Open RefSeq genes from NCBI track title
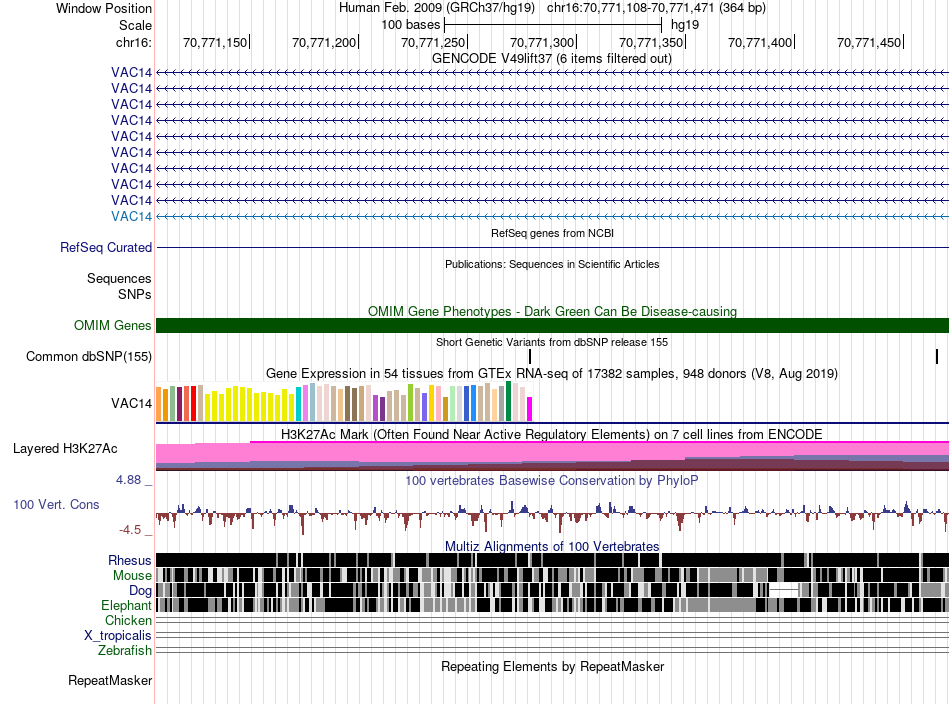The image size is (950, 704). tap(552, 233)
